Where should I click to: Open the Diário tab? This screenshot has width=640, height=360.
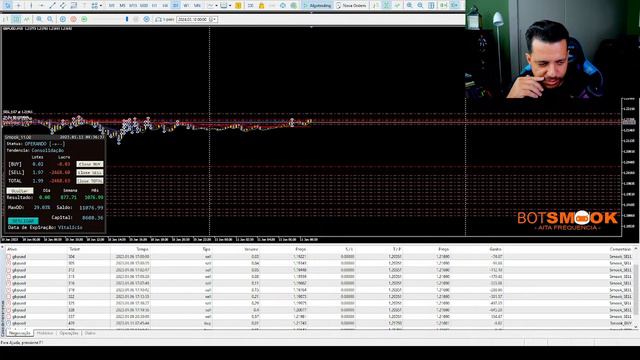click(x=90, y=333)
